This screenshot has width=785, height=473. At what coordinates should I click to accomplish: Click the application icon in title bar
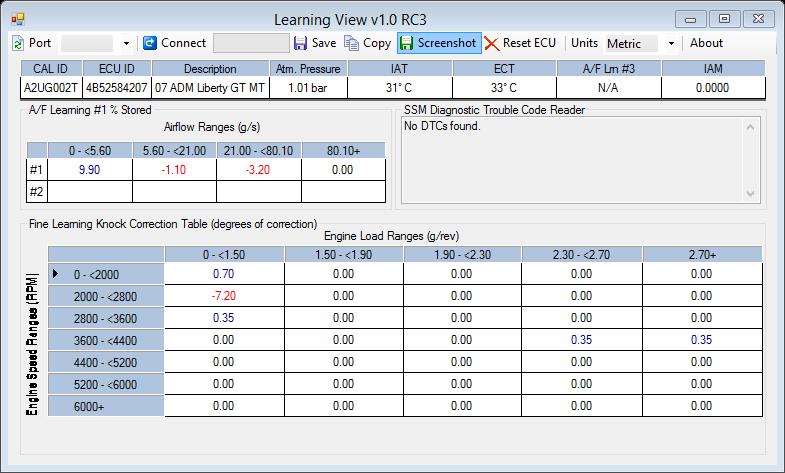click(x=17, y=18)
